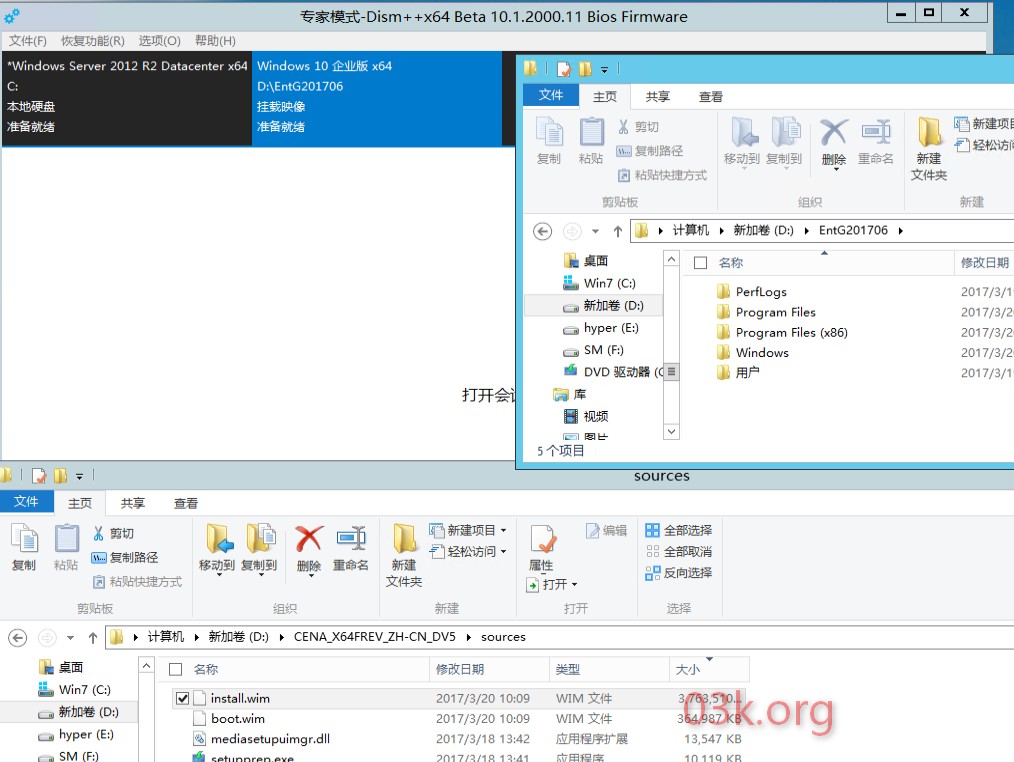Click 新加卷 (D:) breadcrumb in EntG201706 address bar
Viewport: 1014px width, 762px height.
pos(763,230)
